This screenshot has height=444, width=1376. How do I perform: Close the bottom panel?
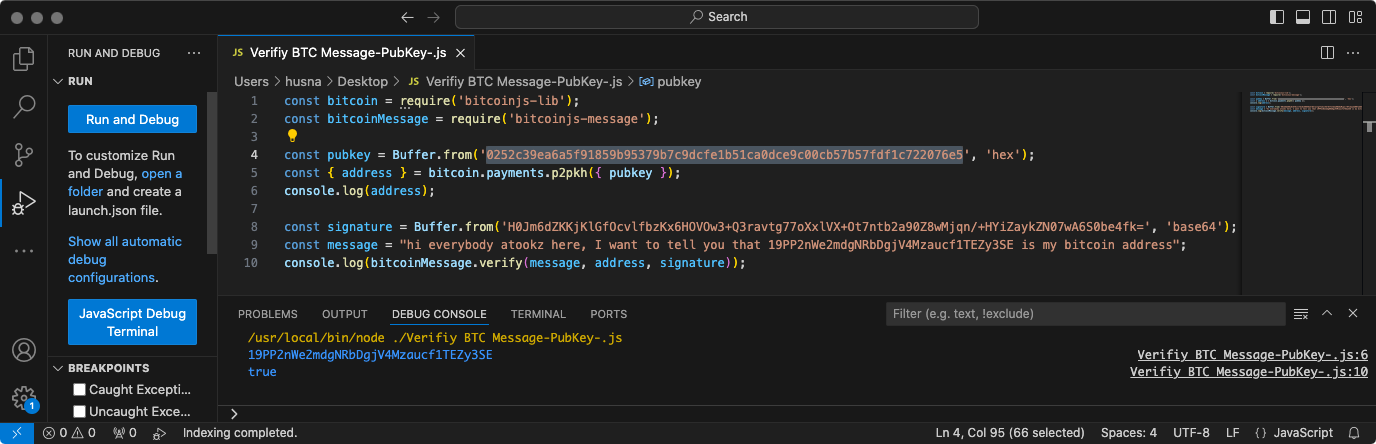[1353, 314]
